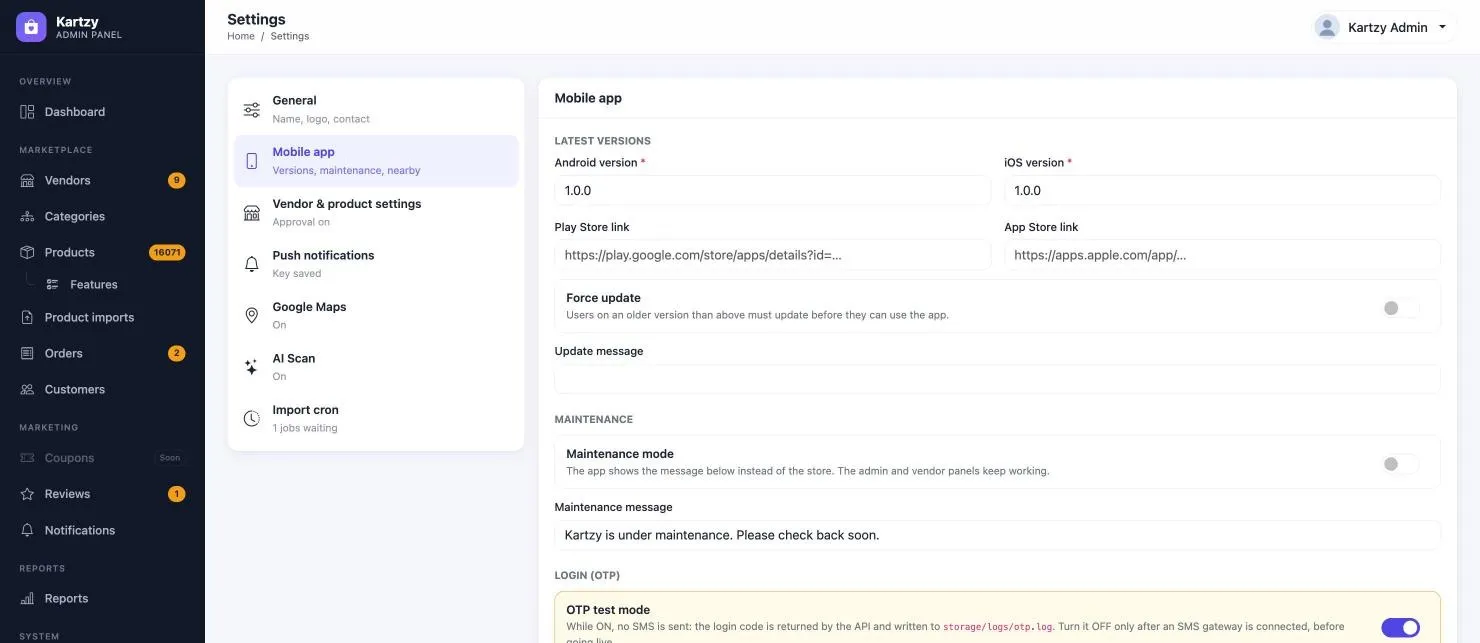The image size is (1480, 643).
Task: Click the Products count badge 16071
Action: (167, 252)
